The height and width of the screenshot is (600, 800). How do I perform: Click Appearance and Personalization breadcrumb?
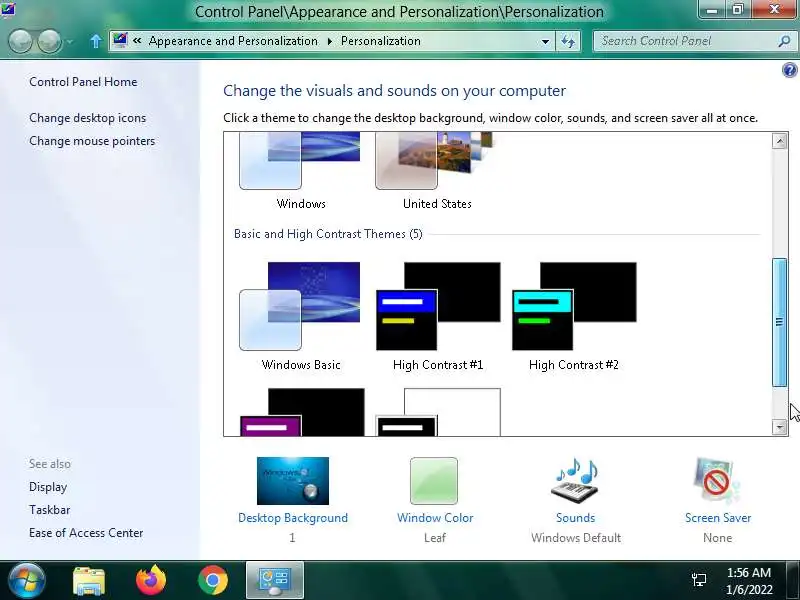pos(233,41)
